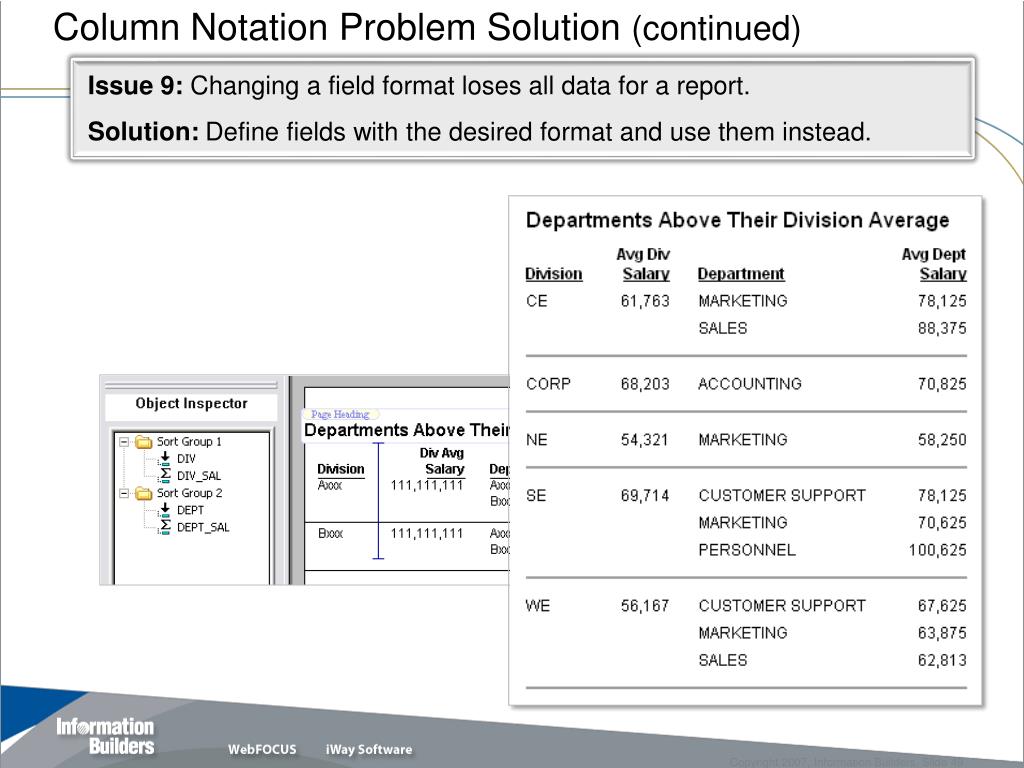Click the NE division cell
This screenshot has height=768, width=1024.
[537, 440]
